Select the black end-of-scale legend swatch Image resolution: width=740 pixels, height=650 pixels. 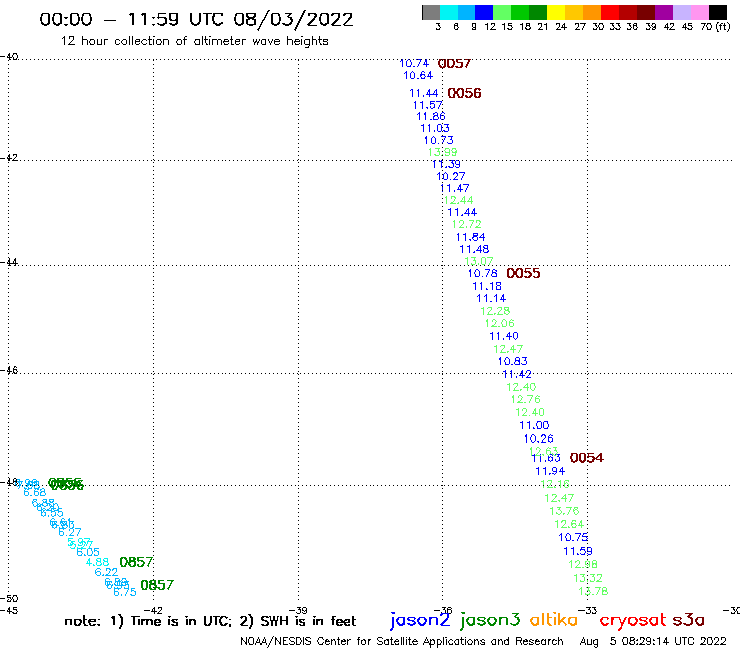(x=717, y=12)
